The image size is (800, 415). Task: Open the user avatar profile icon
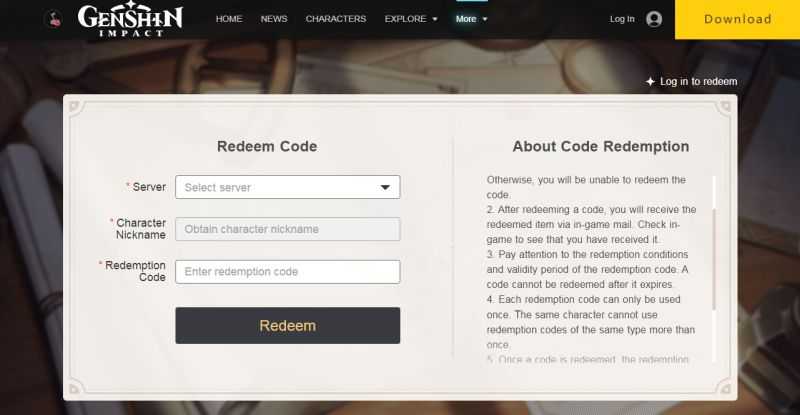point(654,19)
